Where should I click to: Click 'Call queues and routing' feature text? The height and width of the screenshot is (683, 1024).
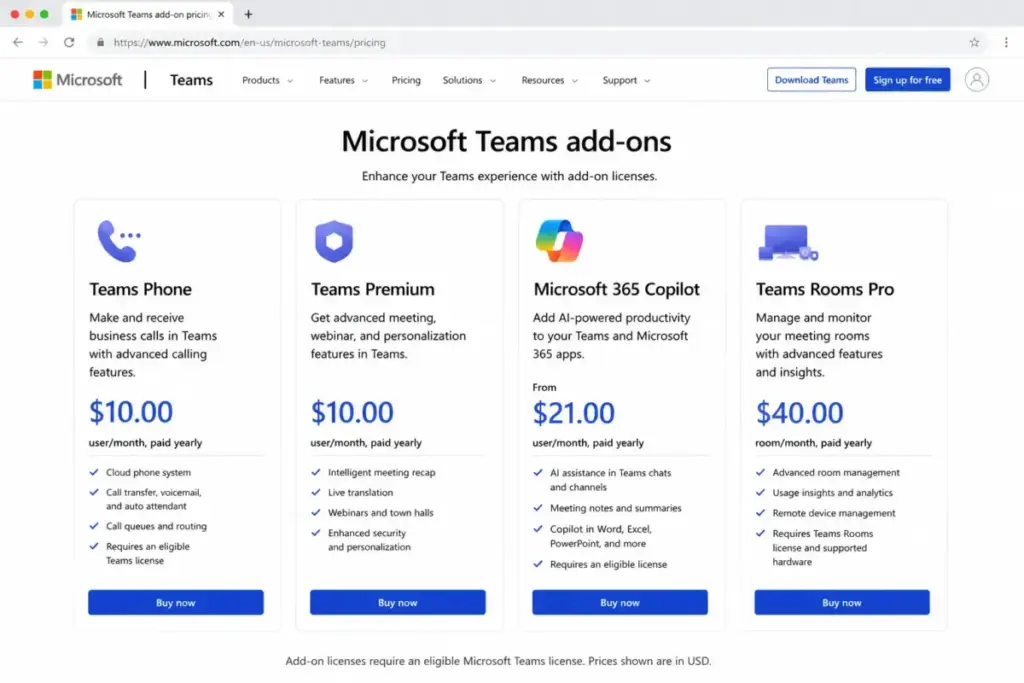tap(156, 526)
